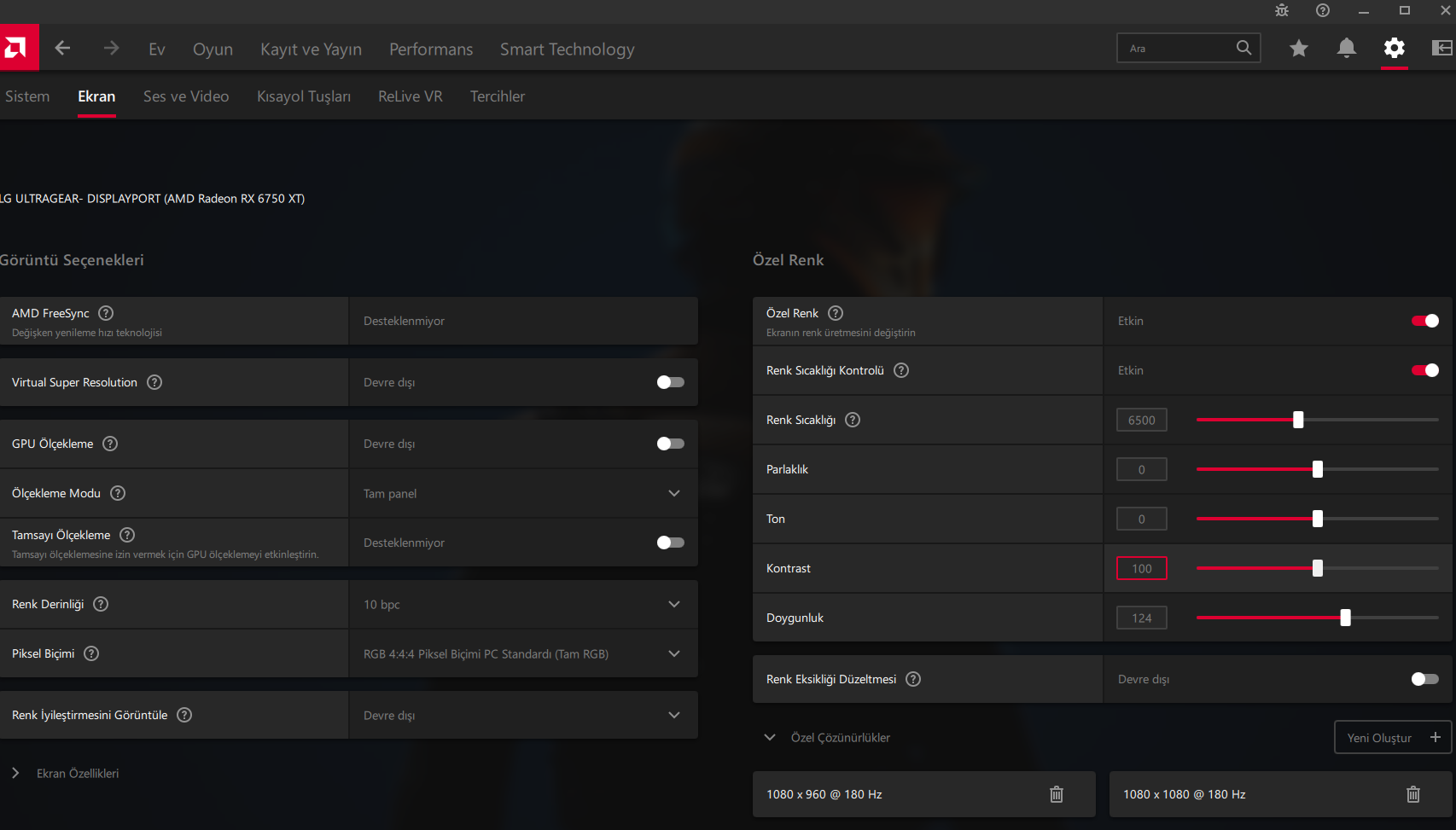Screen dimensions: 1456x830
Task: Show help for Özel Renk
Action: click(x=836, y=313)
